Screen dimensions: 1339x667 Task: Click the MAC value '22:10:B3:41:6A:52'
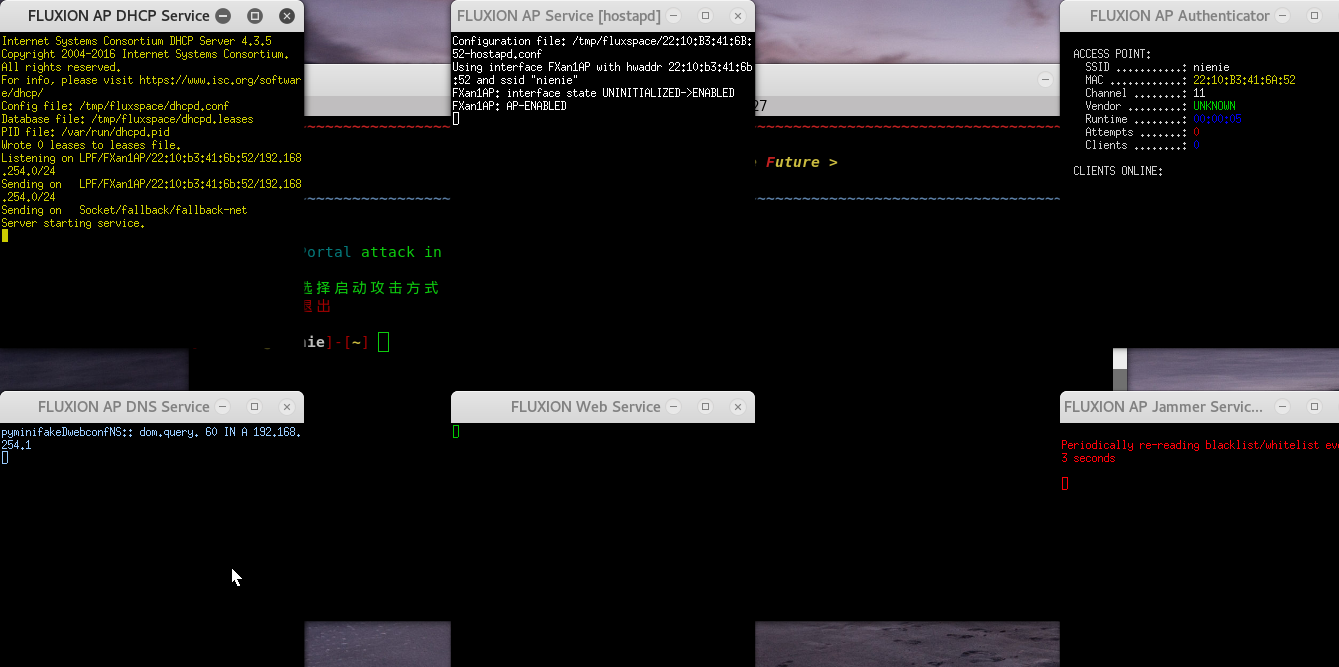point(1244,80)
